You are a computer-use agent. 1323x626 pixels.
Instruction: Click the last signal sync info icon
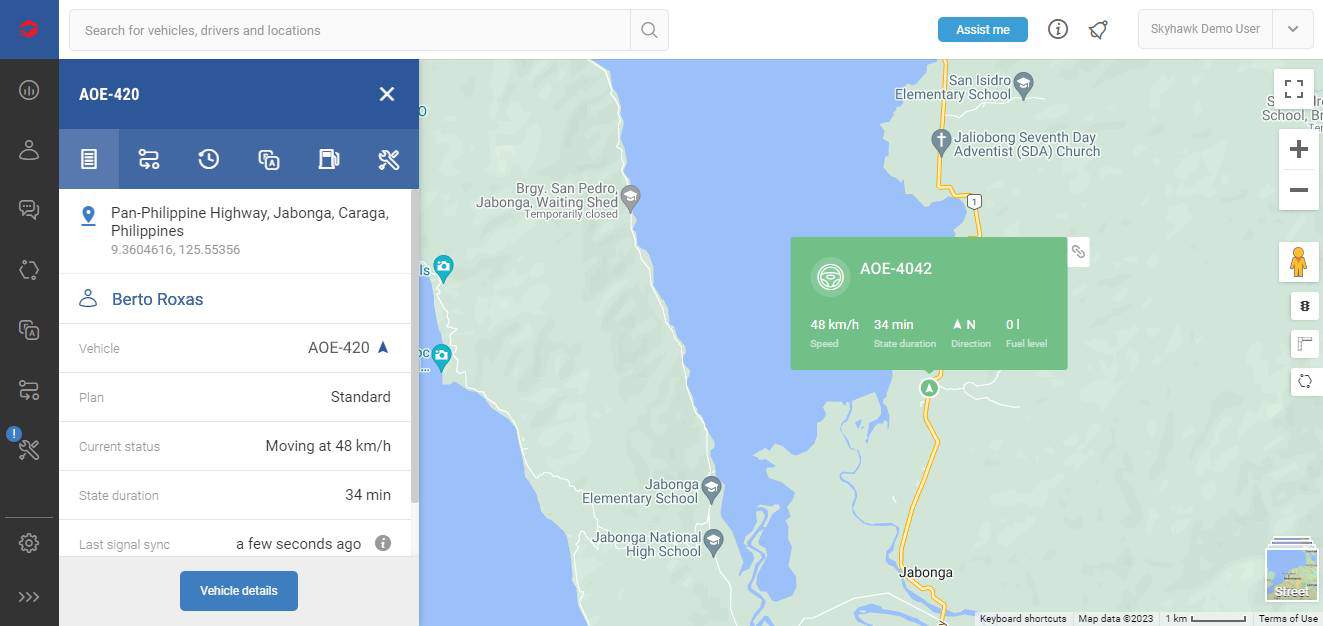tap(382, 543)
